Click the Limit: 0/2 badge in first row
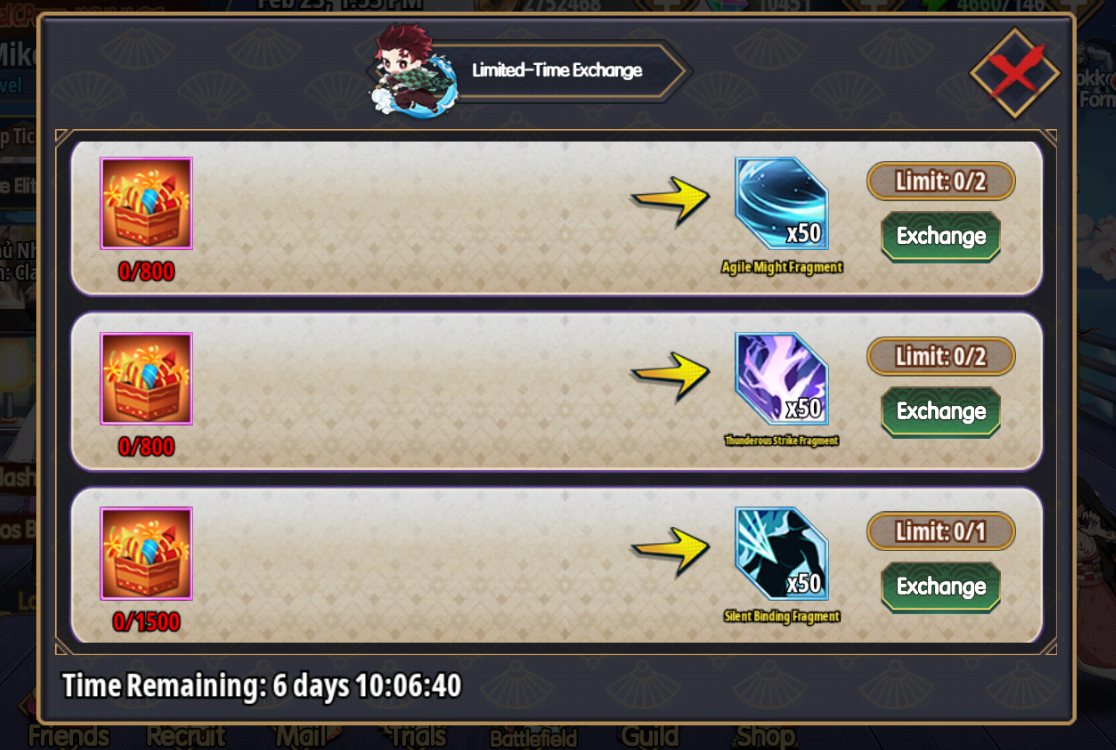 click(x=941, y=181)
